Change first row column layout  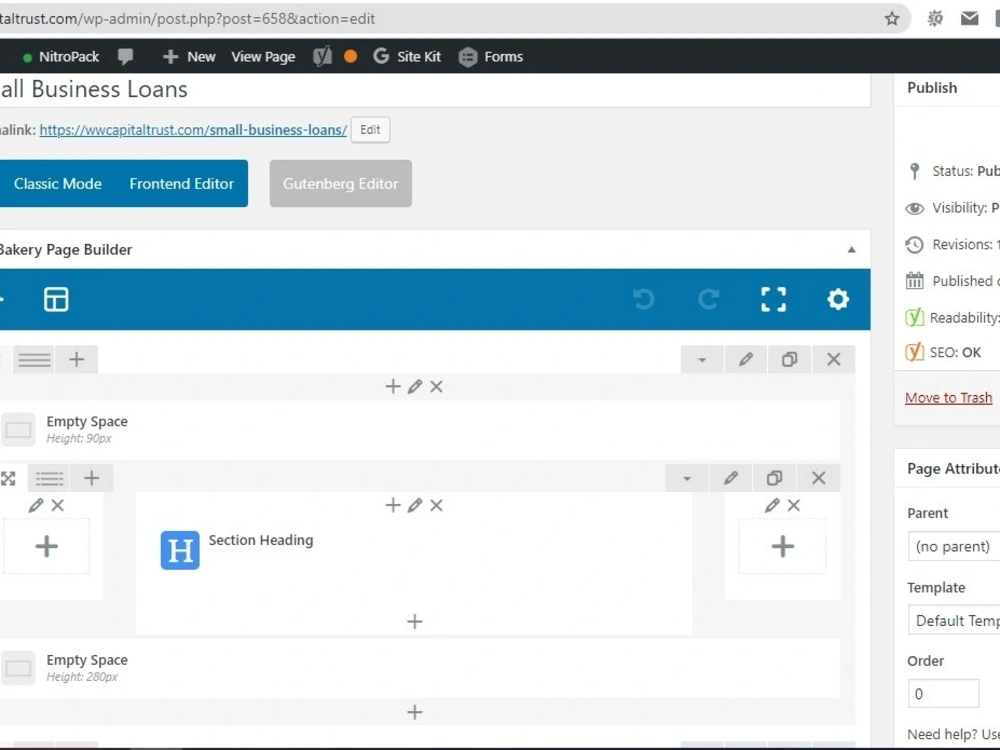[34, 359]
